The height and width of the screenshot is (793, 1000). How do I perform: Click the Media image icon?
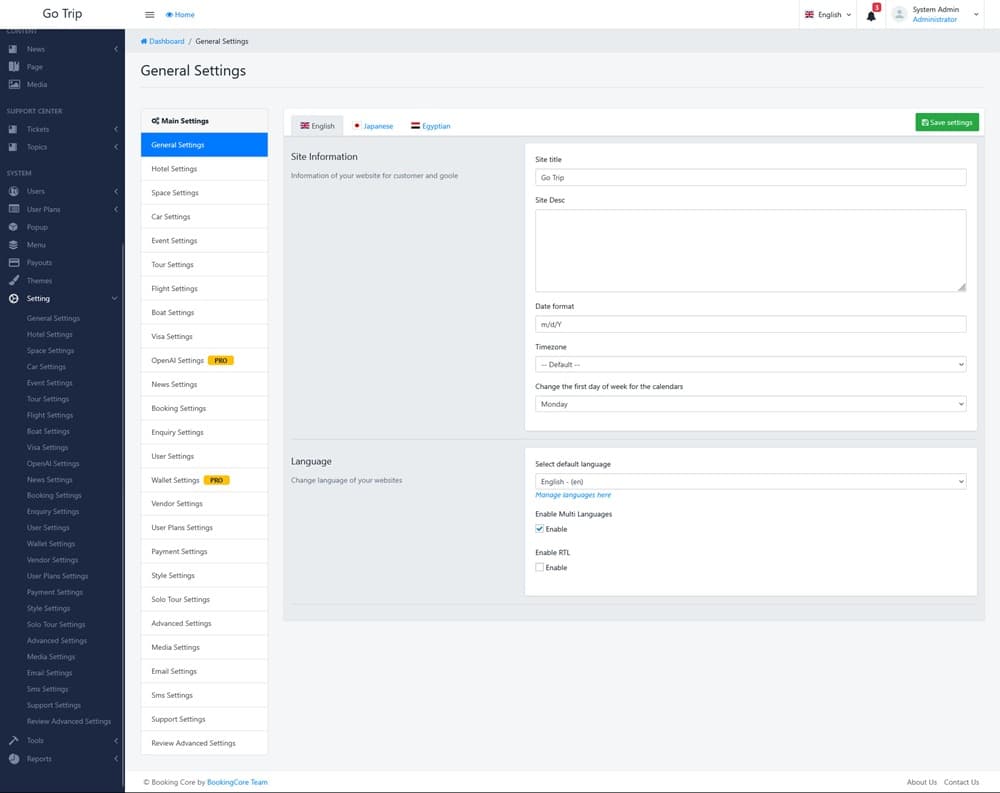click(x=14, y=85)
